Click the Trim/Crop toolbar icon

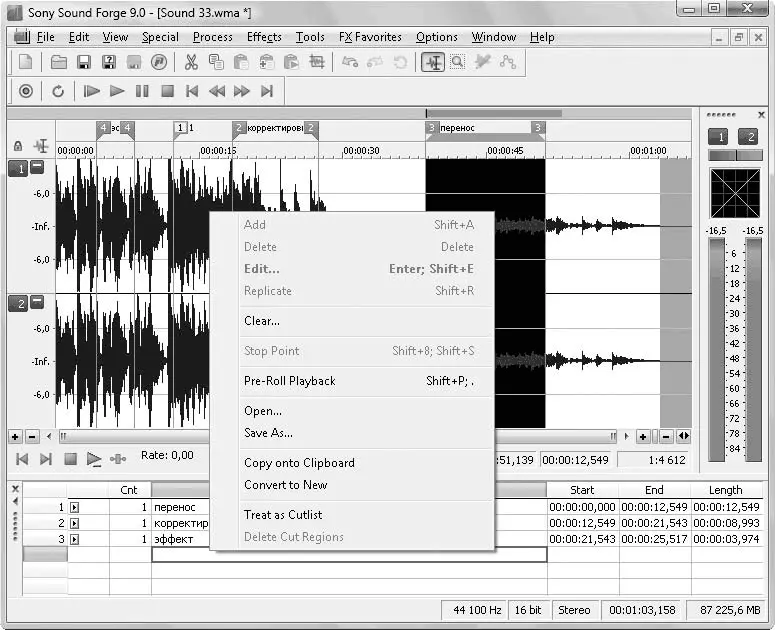pyautogui.click(x=317, y=62)
